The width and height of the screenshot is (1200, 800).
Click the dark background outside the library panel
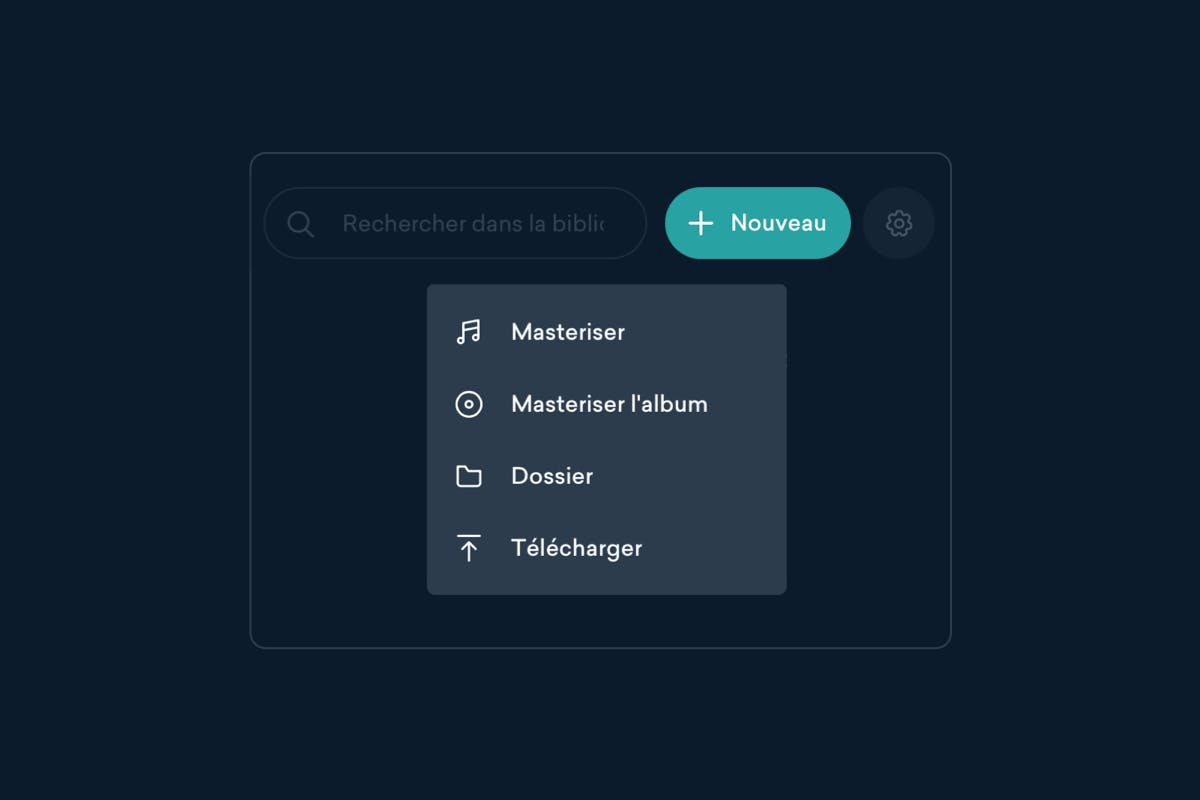(120, 400)
